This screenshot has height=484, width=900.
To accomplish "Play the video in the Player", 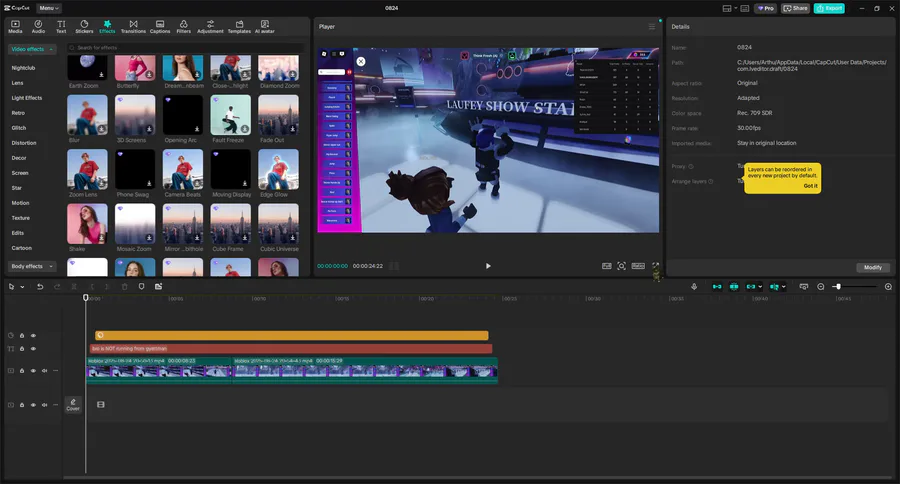I will coord(488,266).
